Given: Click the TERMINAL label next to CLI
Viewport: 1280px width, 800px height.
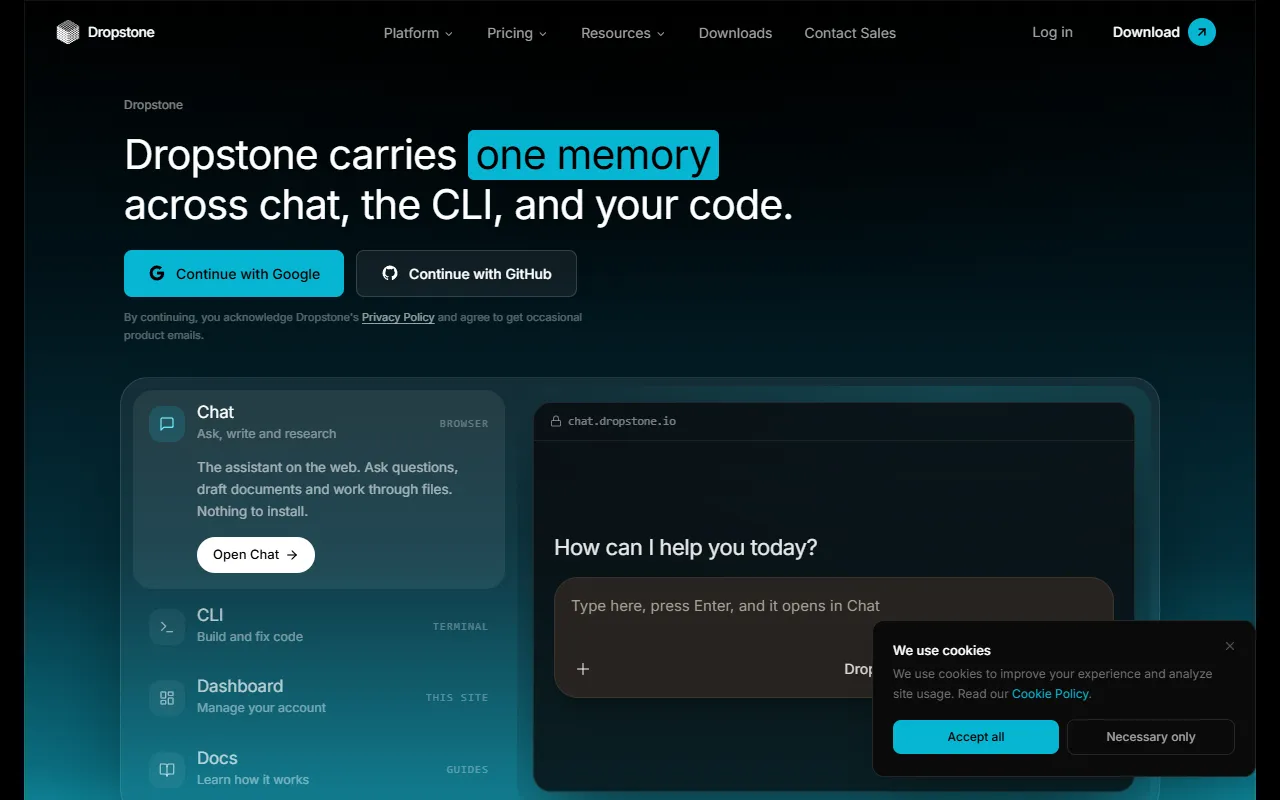Looking at the screenshot, I should click(460, 627).
